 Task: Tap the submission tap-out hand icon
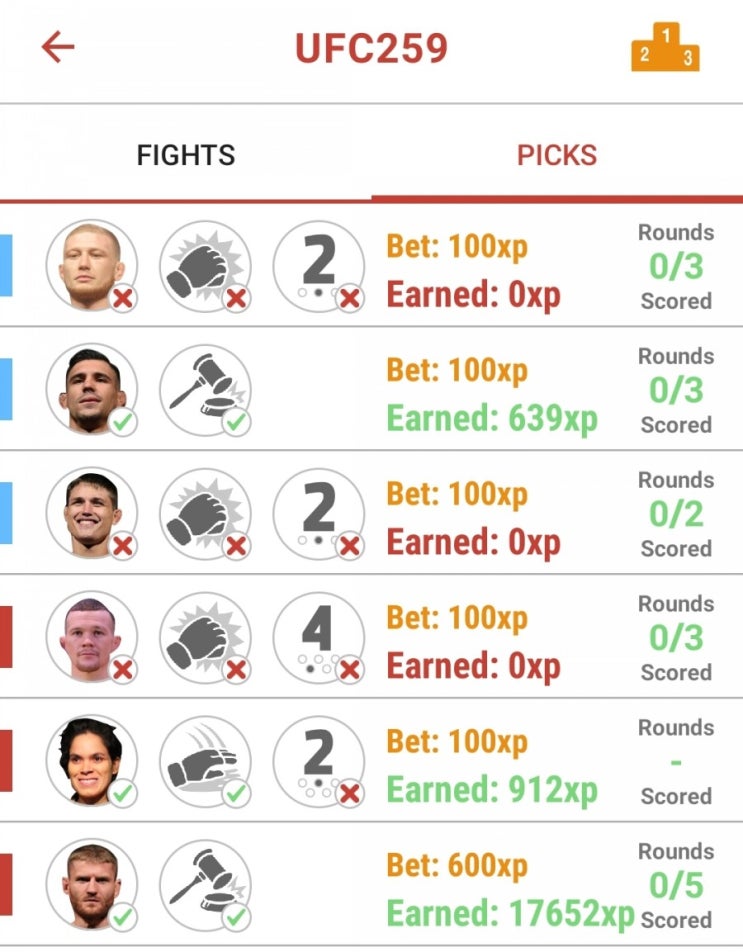205,761
